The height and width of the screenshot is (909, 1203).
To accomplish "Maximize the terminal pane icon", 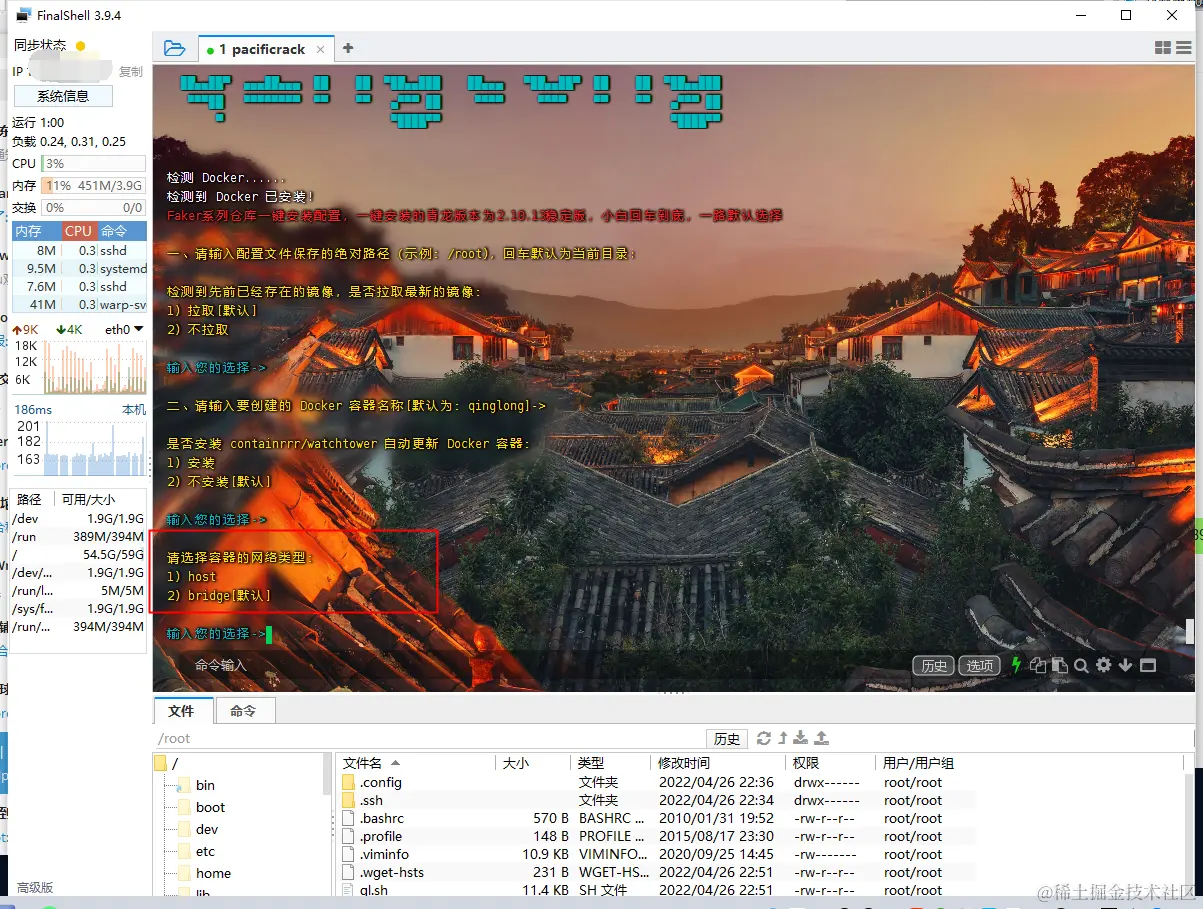I will [1147, 665].
